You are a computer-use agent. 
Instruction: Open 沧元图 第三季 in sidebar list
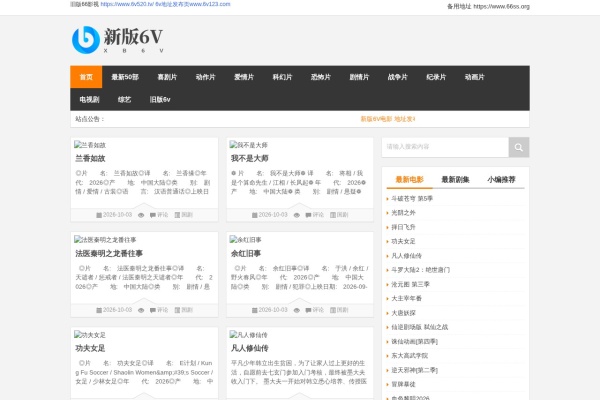pyautogui.click(x=411, y=284)
